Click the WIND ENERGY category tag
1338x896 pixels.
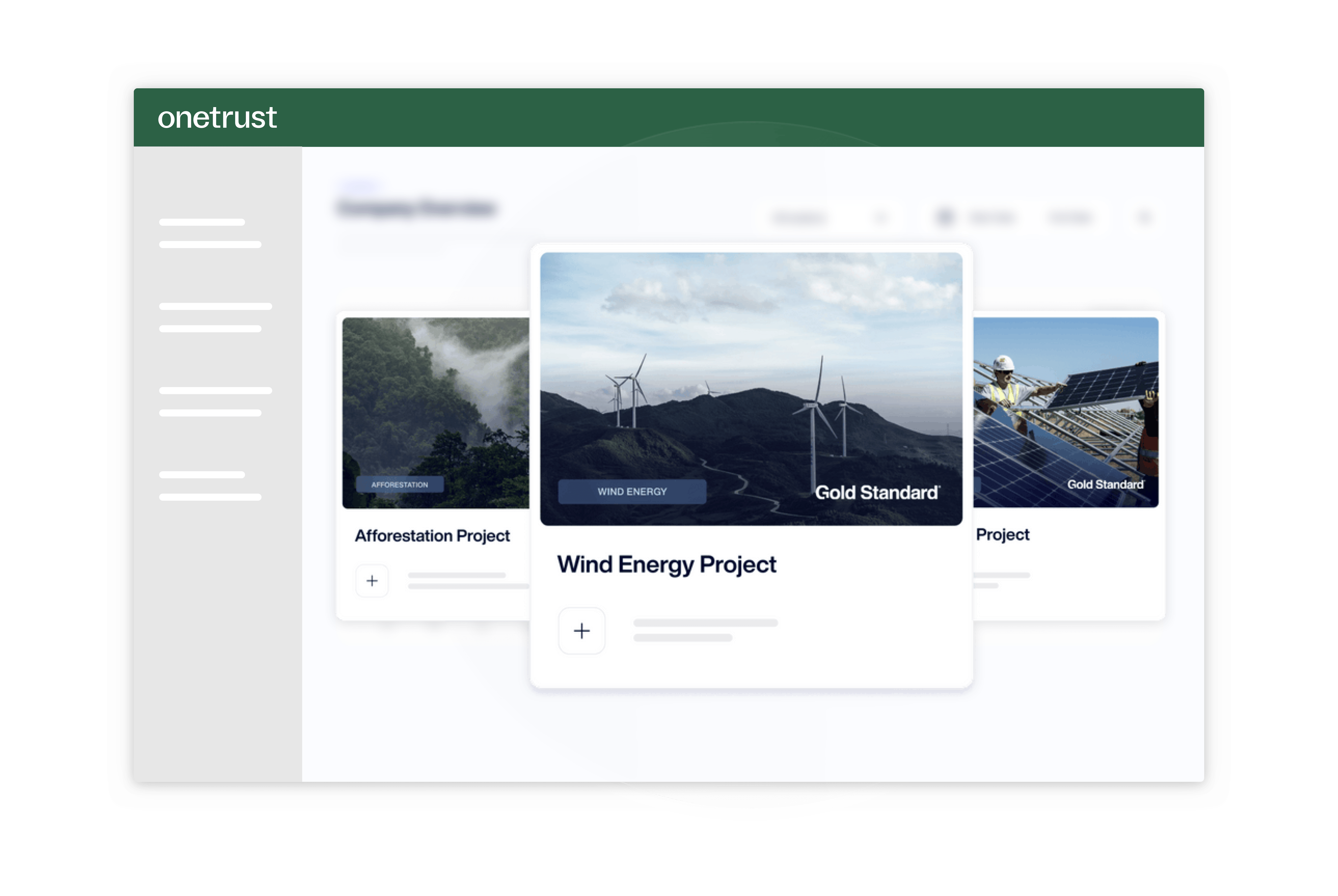tap(632, 491)
